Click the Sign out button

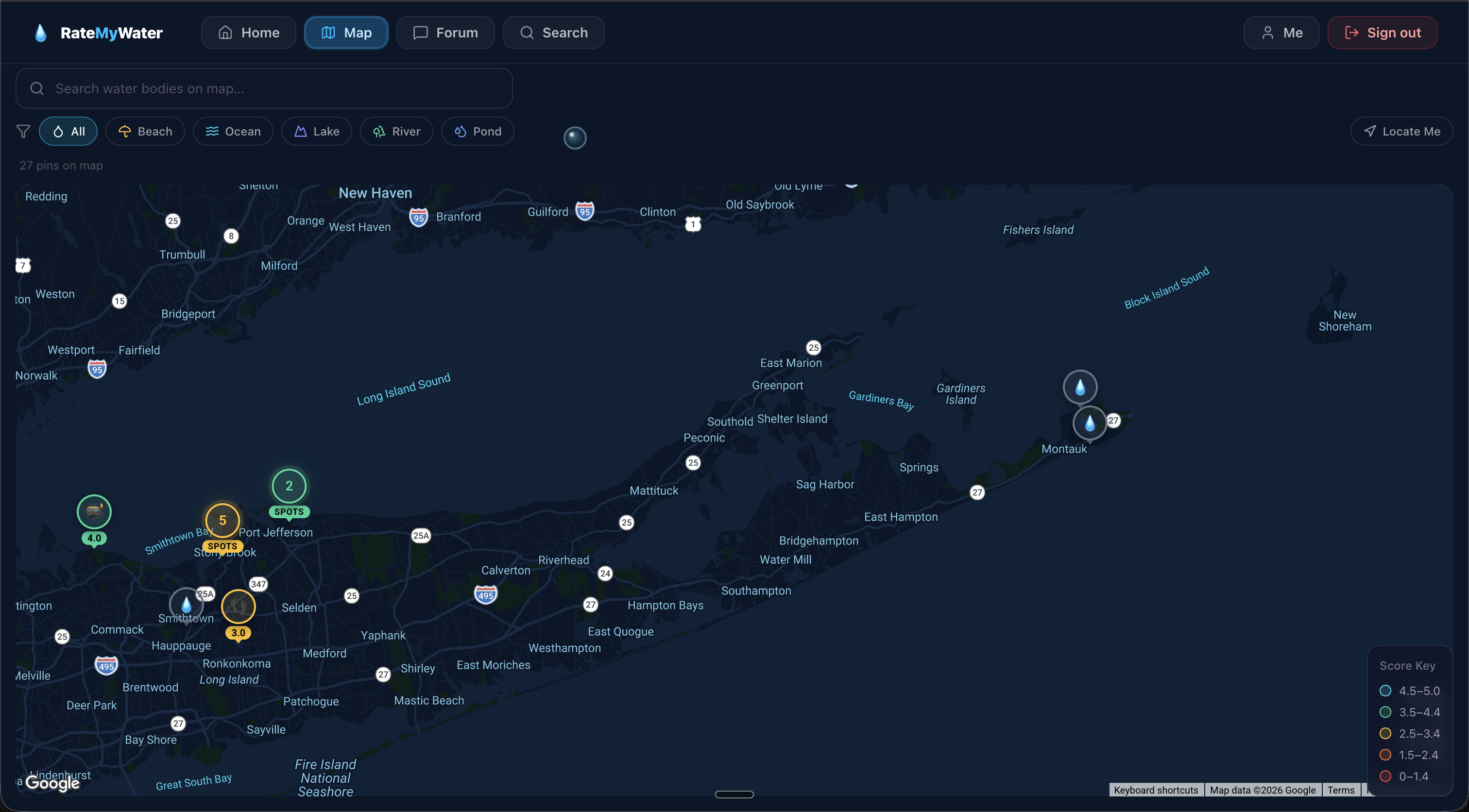coord(1383,33)
